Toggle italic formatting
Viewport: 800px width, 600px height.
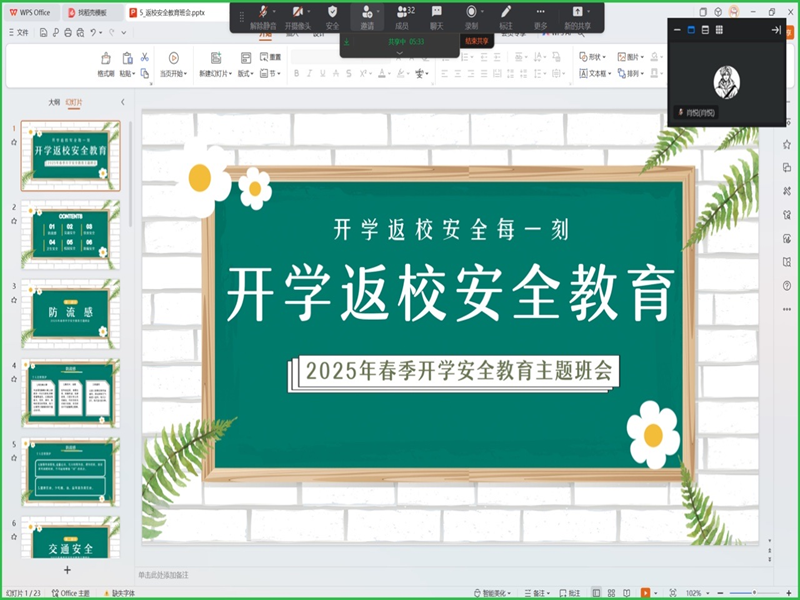(x=309, y=74)
